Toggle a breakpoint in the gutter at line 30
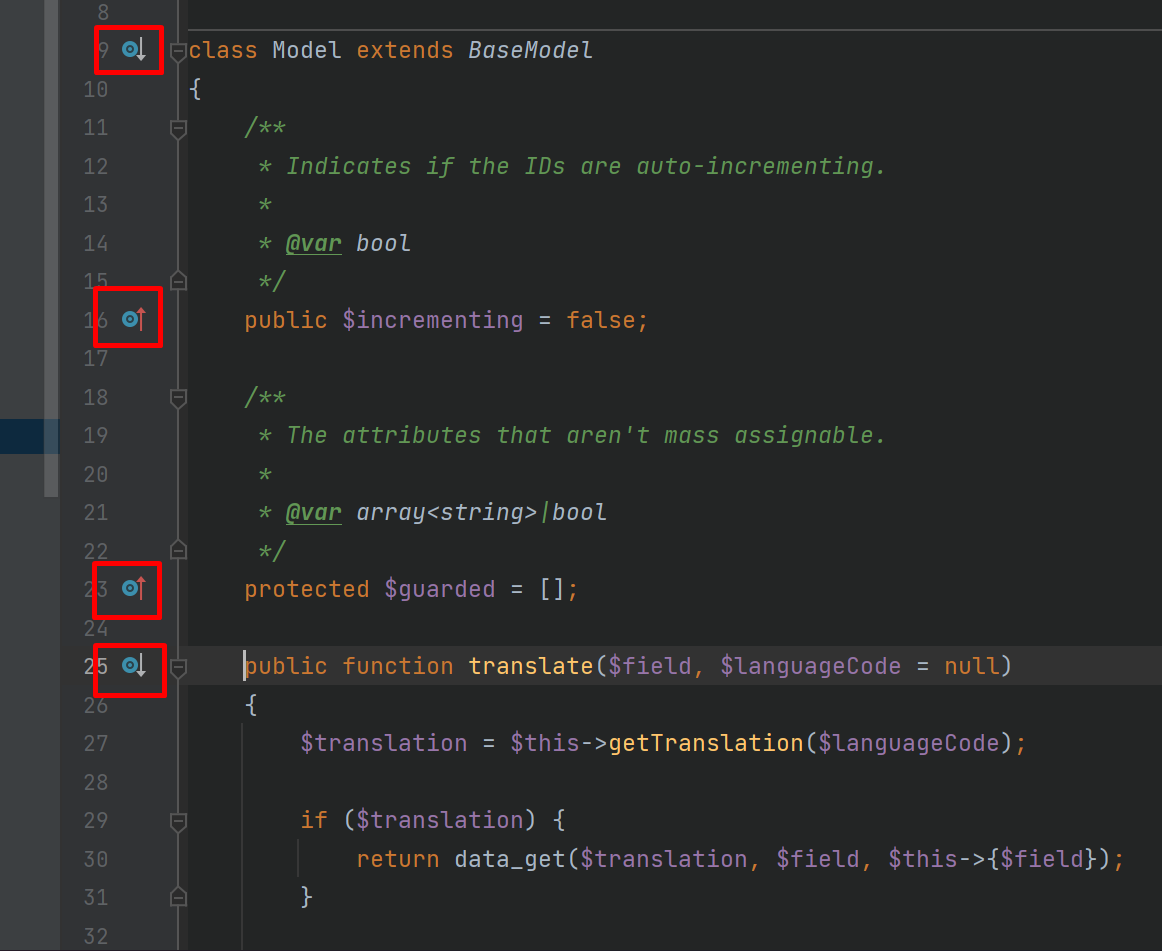The image size is (1162, 951). pos(140,859)
